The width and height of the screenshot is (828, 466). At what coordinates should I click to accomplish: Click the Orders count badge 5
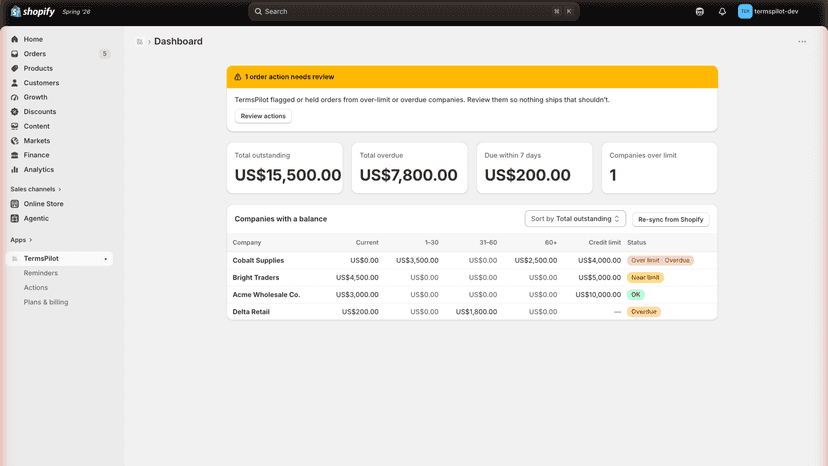click(105, 53)
